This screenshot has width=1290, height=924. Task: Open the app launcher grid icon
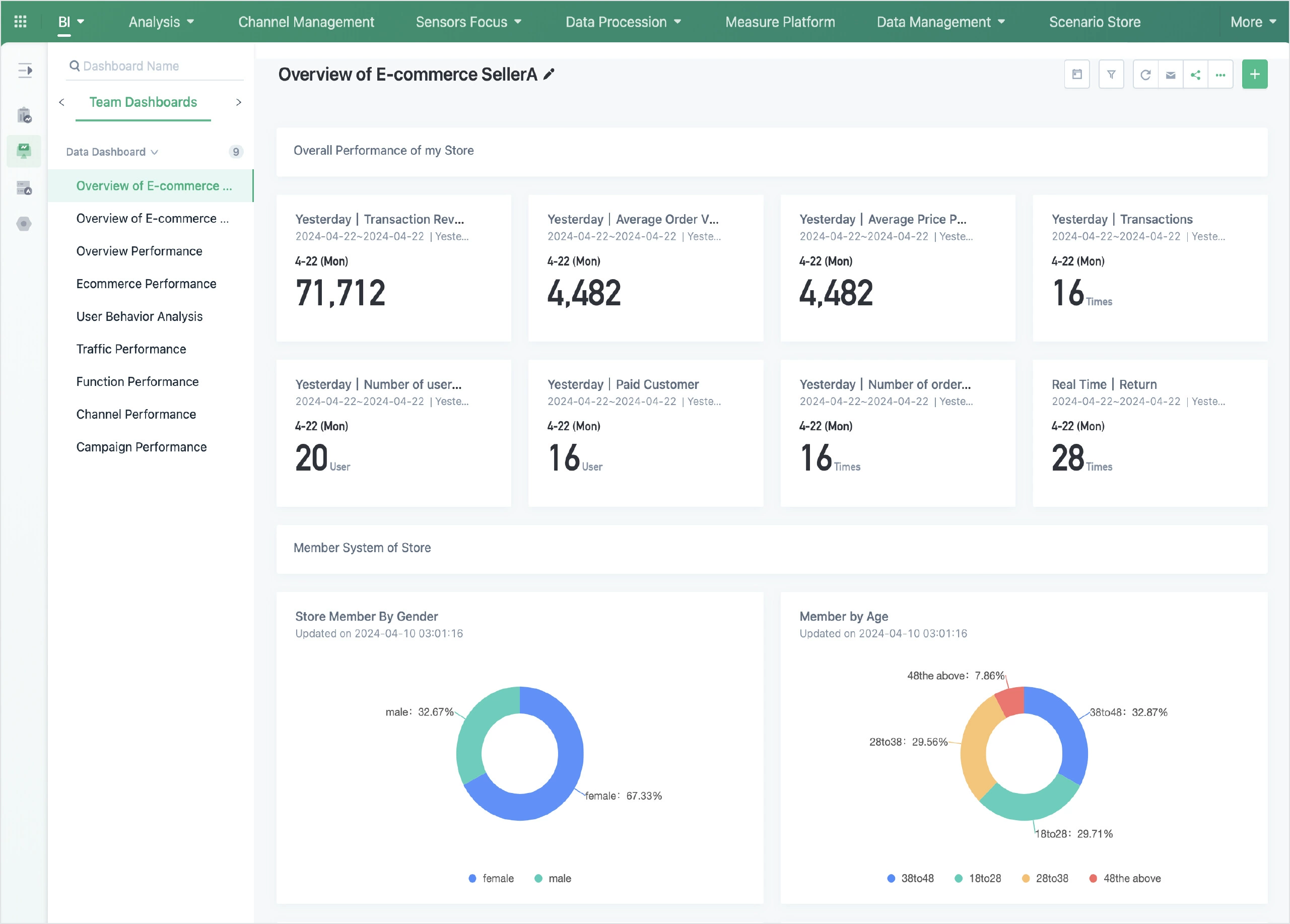pos(21,22)
